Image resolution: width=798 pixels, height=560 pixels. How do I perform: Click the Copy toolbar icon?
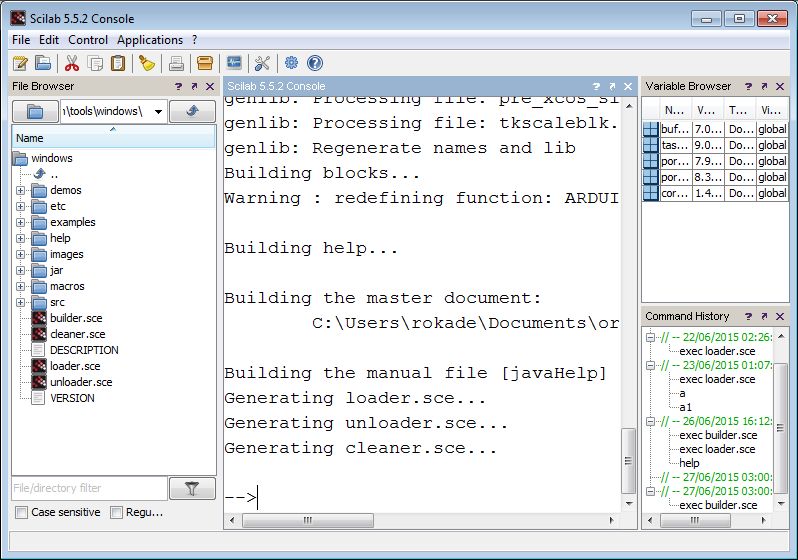[95, 63]
